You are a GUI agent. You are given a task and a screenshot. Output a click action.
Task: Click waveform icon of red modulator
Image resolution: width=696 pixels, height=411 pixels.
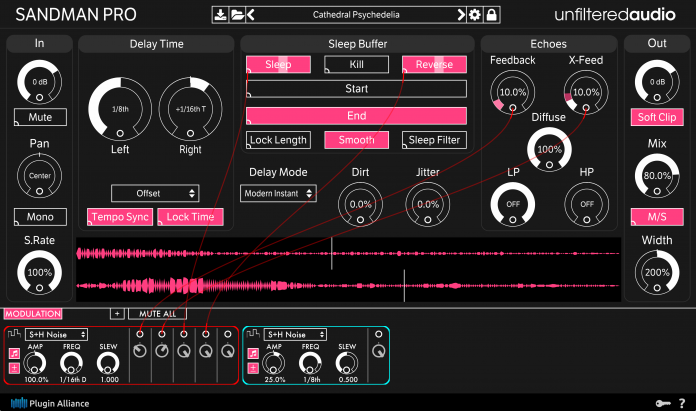[x=15, y=333]
